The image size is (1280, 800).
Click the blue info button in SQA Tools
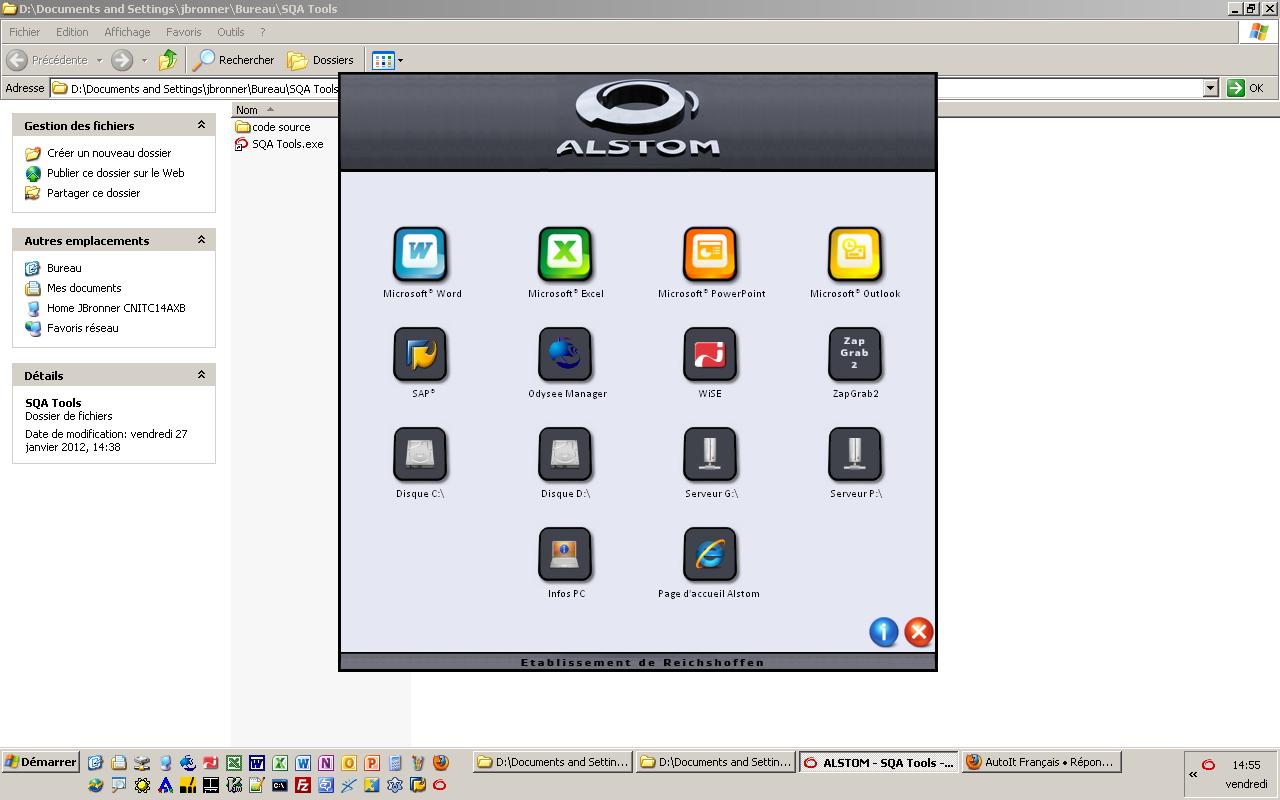tap(884, 632)
